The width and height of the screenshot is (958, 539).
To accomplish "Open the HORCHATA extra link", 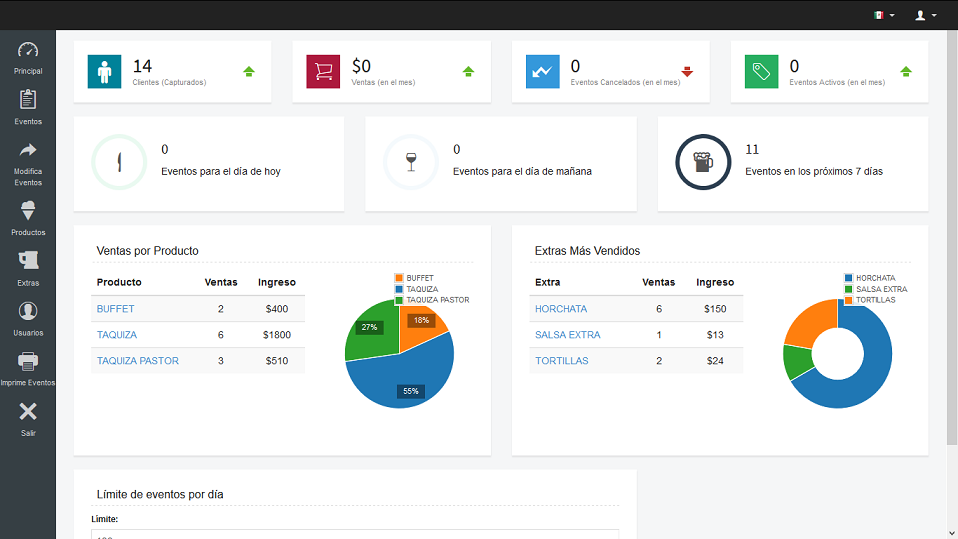I will 561,309.
